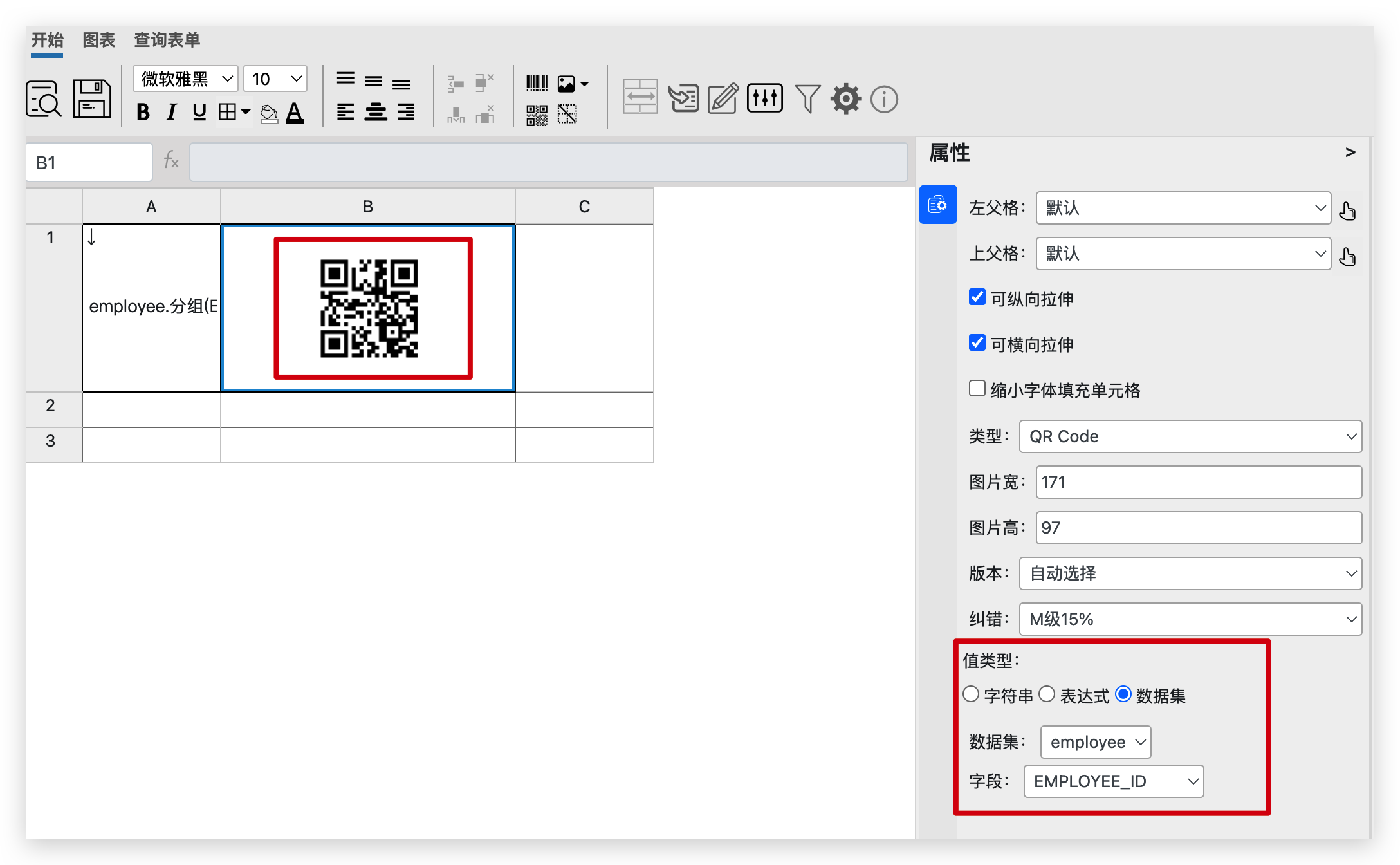Toggle underline formatting
1400x865 pixels.
(199, 113)
